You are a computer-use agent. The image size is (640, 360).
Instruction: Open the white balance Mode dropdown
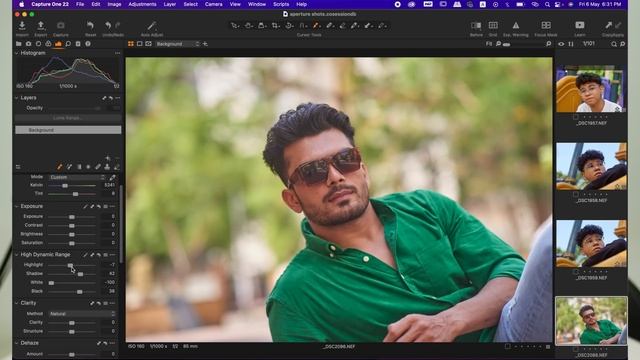point(77,177)
